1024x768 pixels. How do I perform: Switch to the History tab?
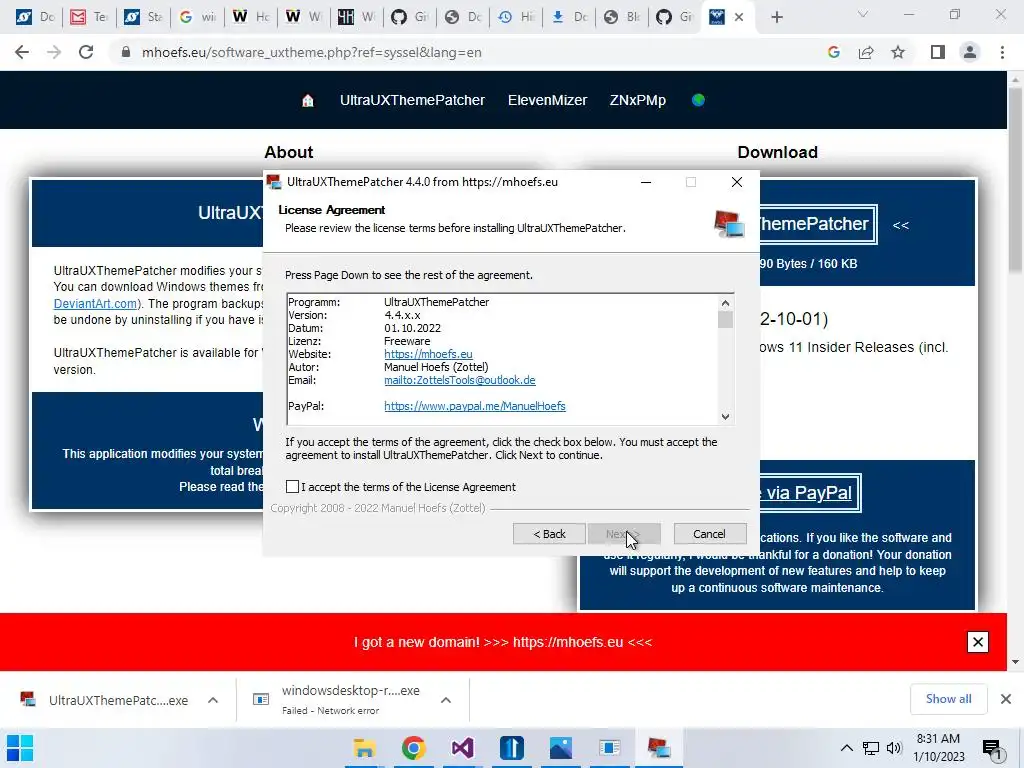[516, 17]
